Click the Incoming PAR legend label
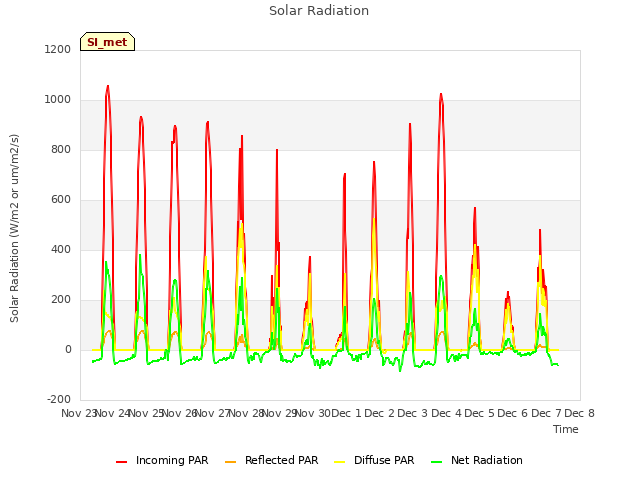The height and width of the screenshot is (480, 640). click(x=172, y=460)
